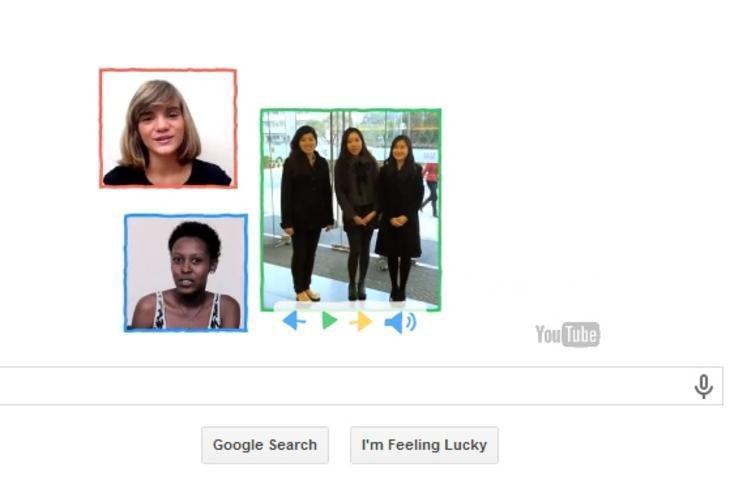Click the left woman in the green-framed video
The image size is (730, 502).
pyautogui.click(x=306, y=213)
